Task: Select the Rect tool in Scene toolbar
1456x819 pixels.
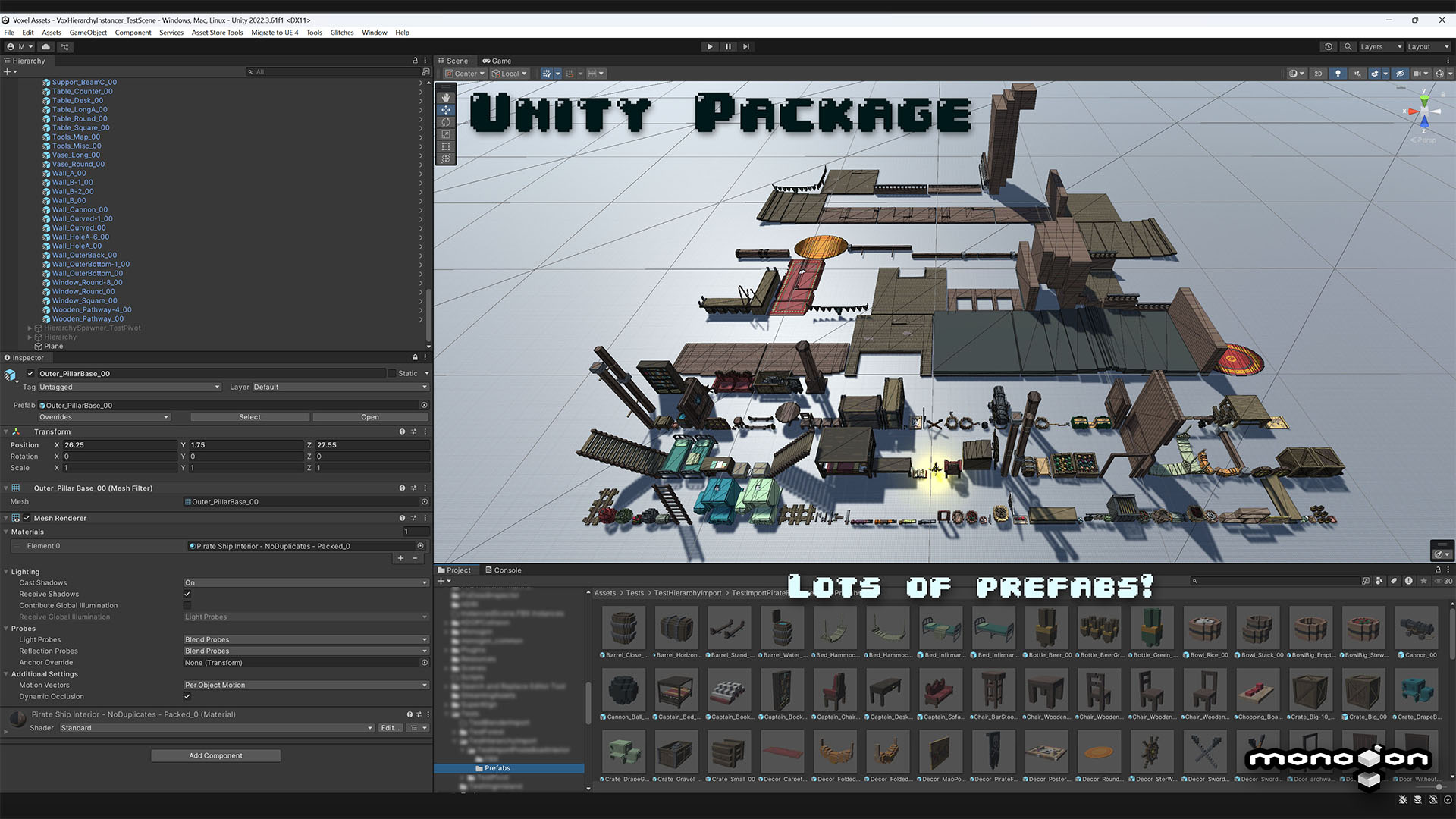Action: [x=446, y=146]
